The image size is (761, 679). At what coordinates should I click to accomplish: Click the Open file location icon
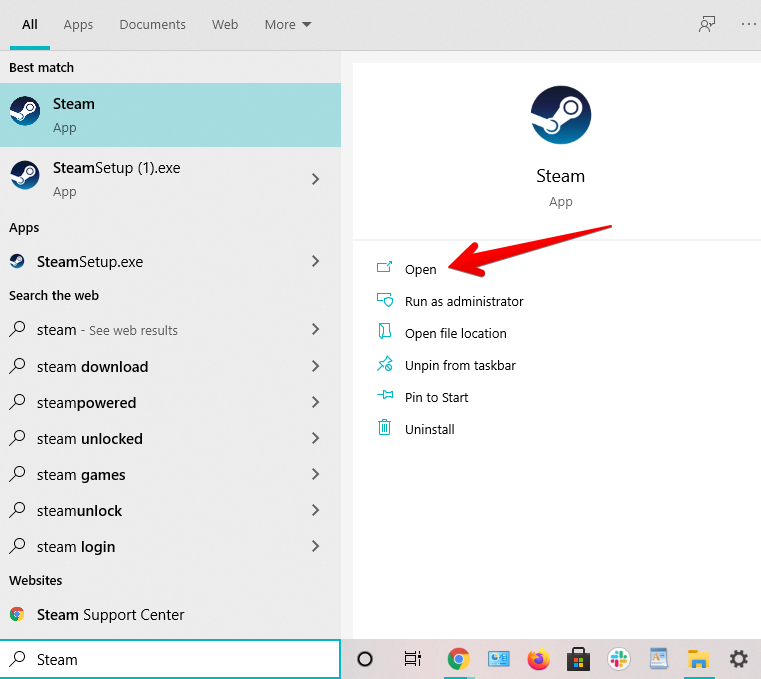click(384, 331)
